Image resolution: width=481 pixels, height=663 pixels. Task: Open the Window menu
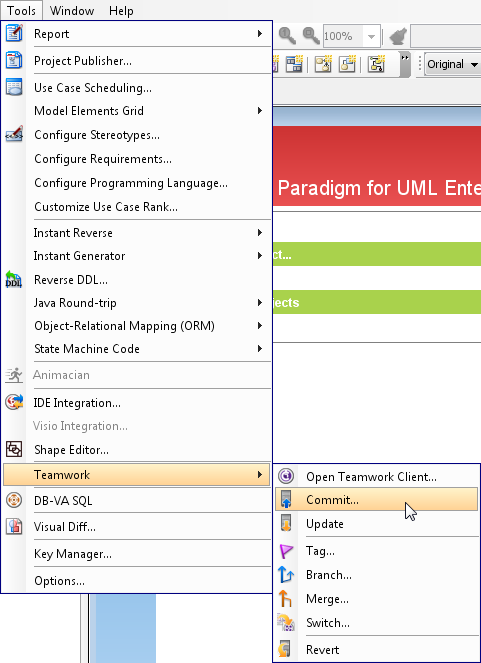coord(72,11)
